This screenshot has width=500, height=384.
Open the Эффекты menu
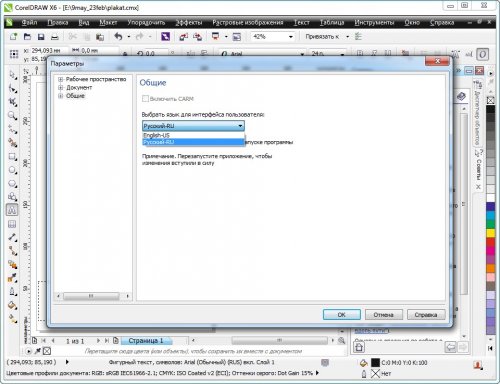[x=189, y=22]
